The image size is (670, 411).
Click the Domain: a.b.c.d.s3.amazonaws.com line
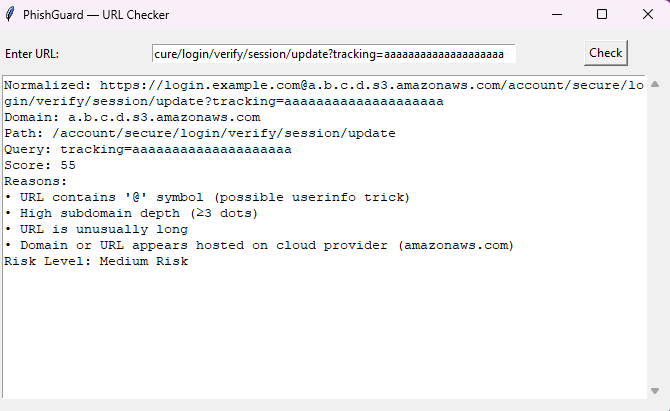(x=132, y=117)
